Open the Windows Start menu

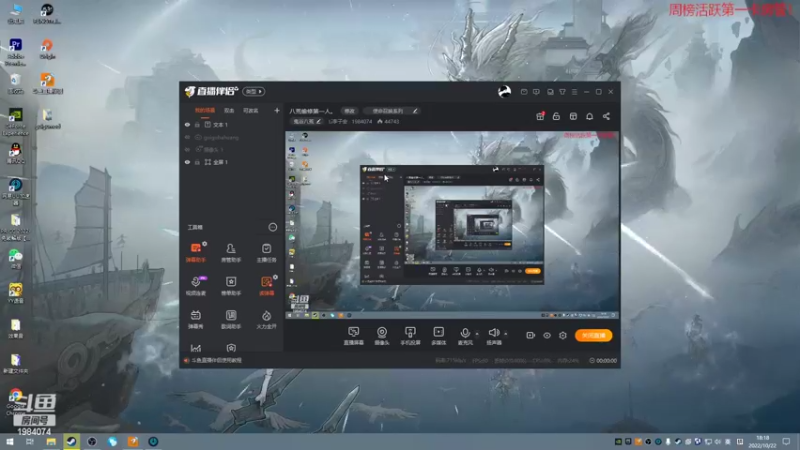pyautogui.click(x=10, y=442)
